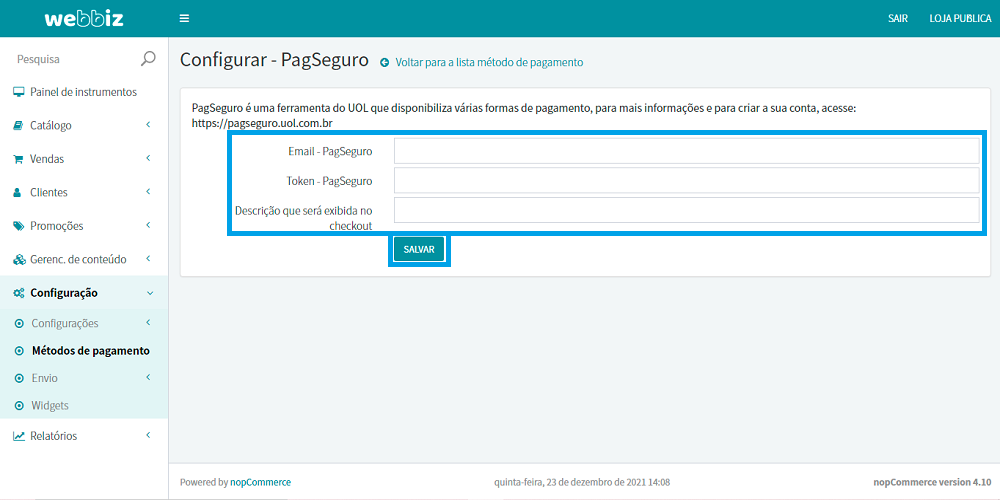Focus the Email - PagSeguro input field
Viewport: 1000px width, 500px height.
tap(686, 151)
